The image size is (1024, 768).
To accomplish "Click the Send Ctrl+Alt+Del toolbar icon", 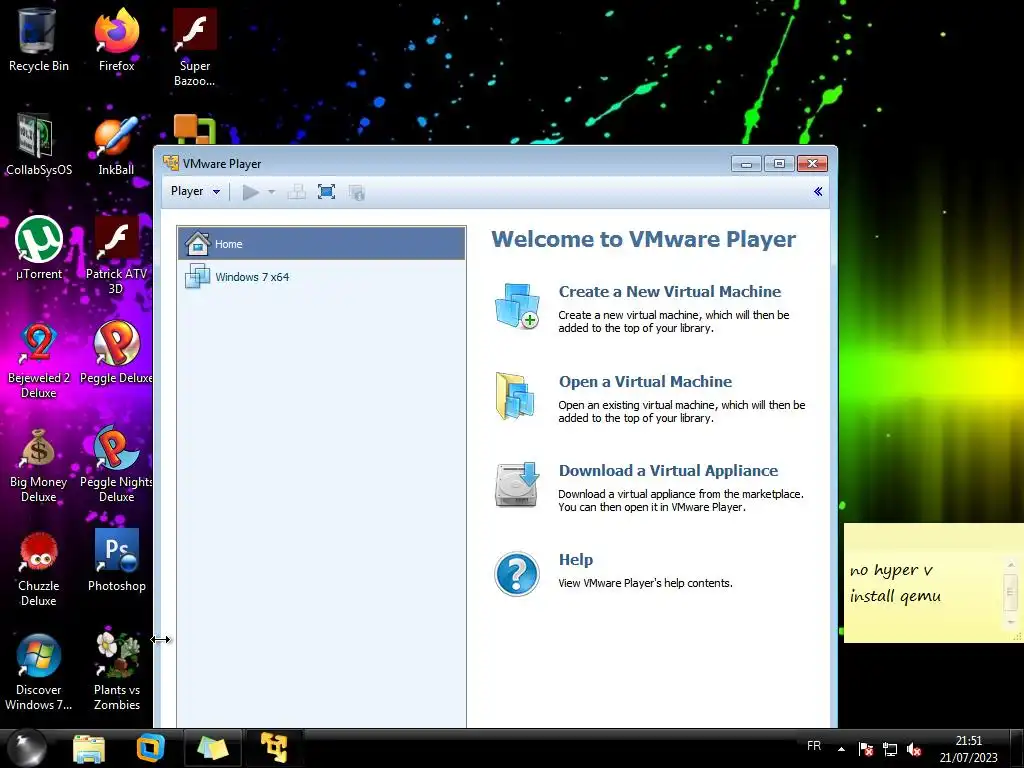I will 296,192.
